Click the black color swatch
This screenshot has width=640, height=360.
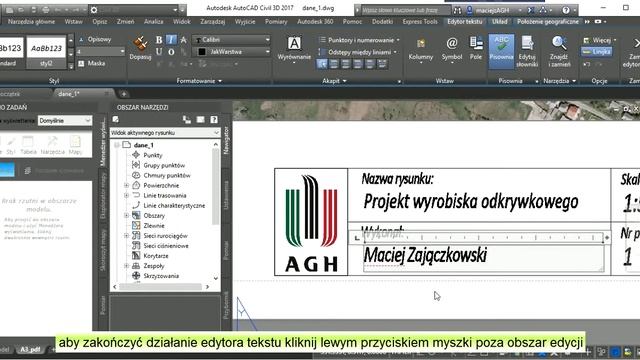pyautogui.click(x=202, y=52)
